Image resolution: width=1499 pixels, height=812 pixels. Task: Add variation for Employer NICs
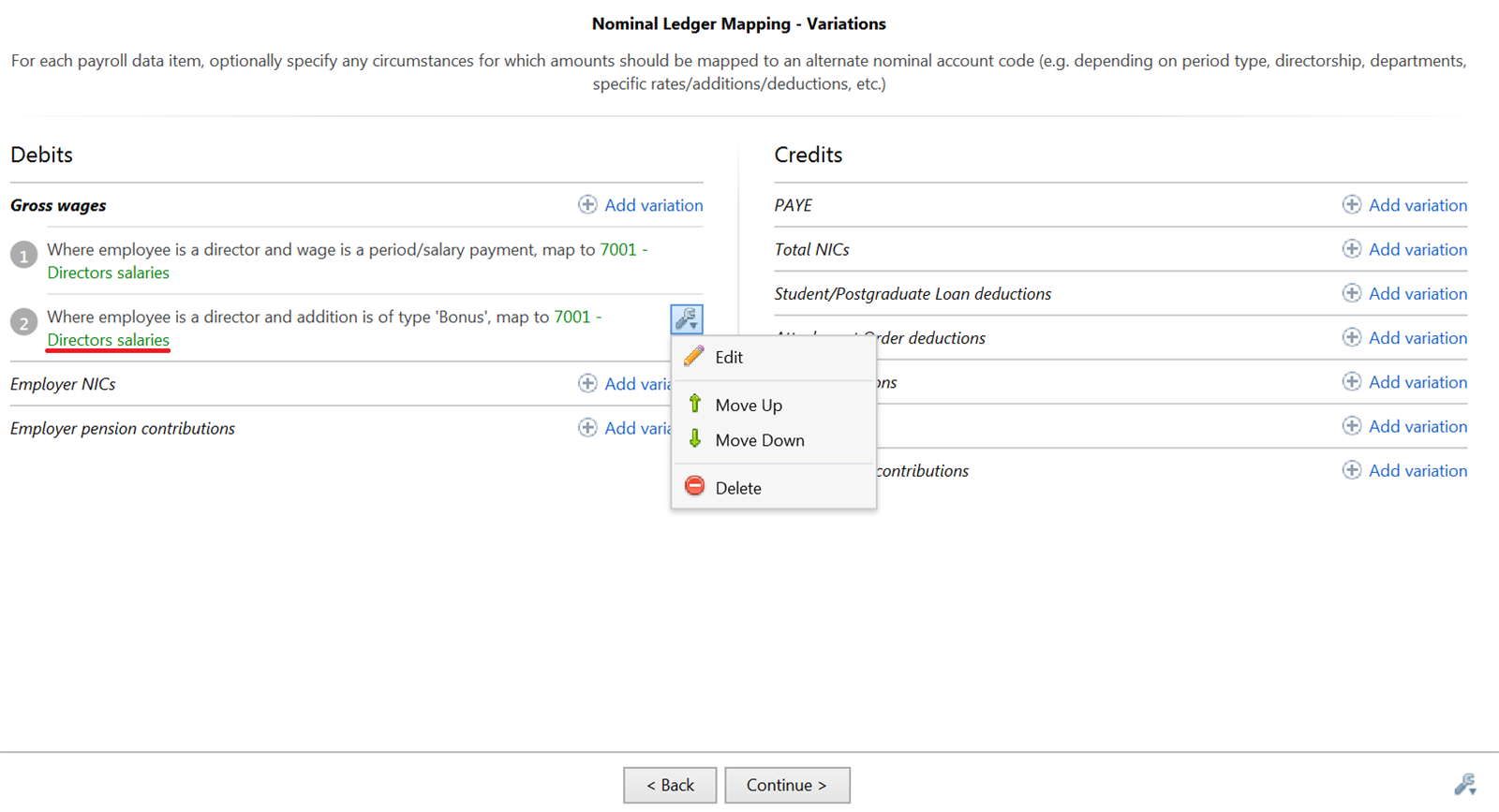(x=638, y=384)
